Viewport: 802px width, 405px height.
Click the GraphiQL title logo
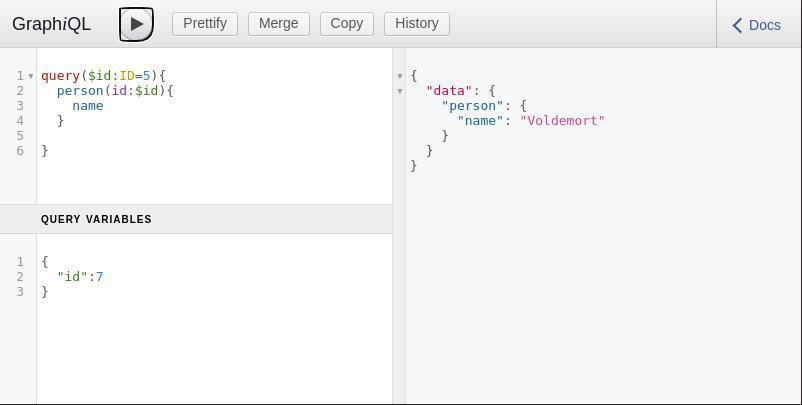pyautogui.click(x=51, y=24)
